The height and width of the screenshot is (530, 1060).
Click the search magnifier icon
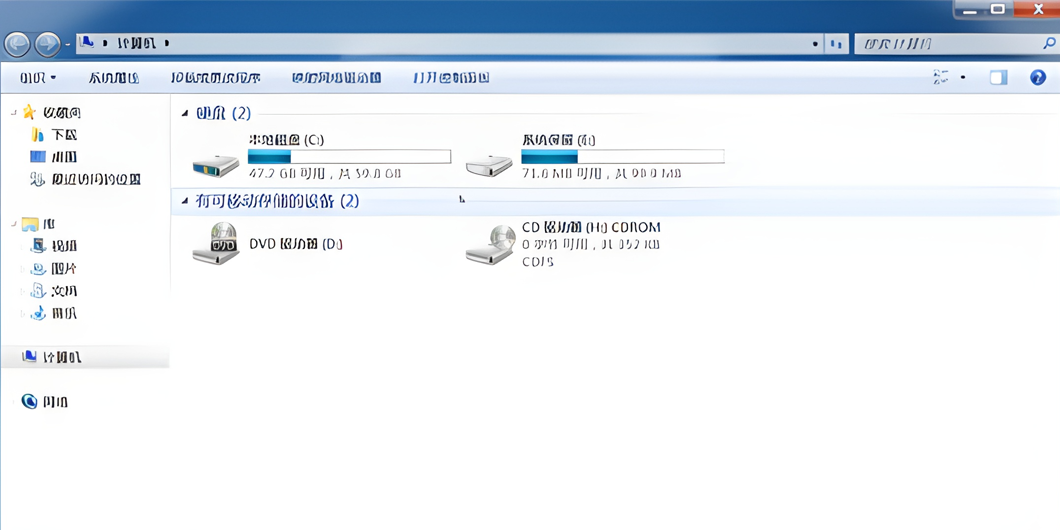tap(1049, 44)
